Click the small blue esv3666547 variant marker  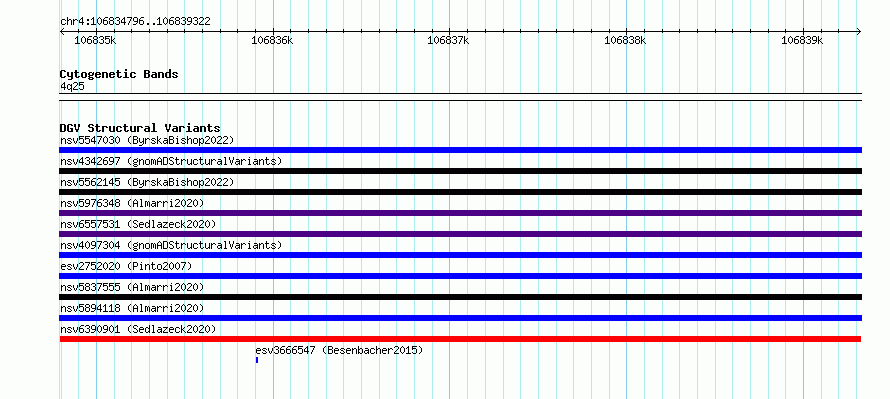click(257, 360)
